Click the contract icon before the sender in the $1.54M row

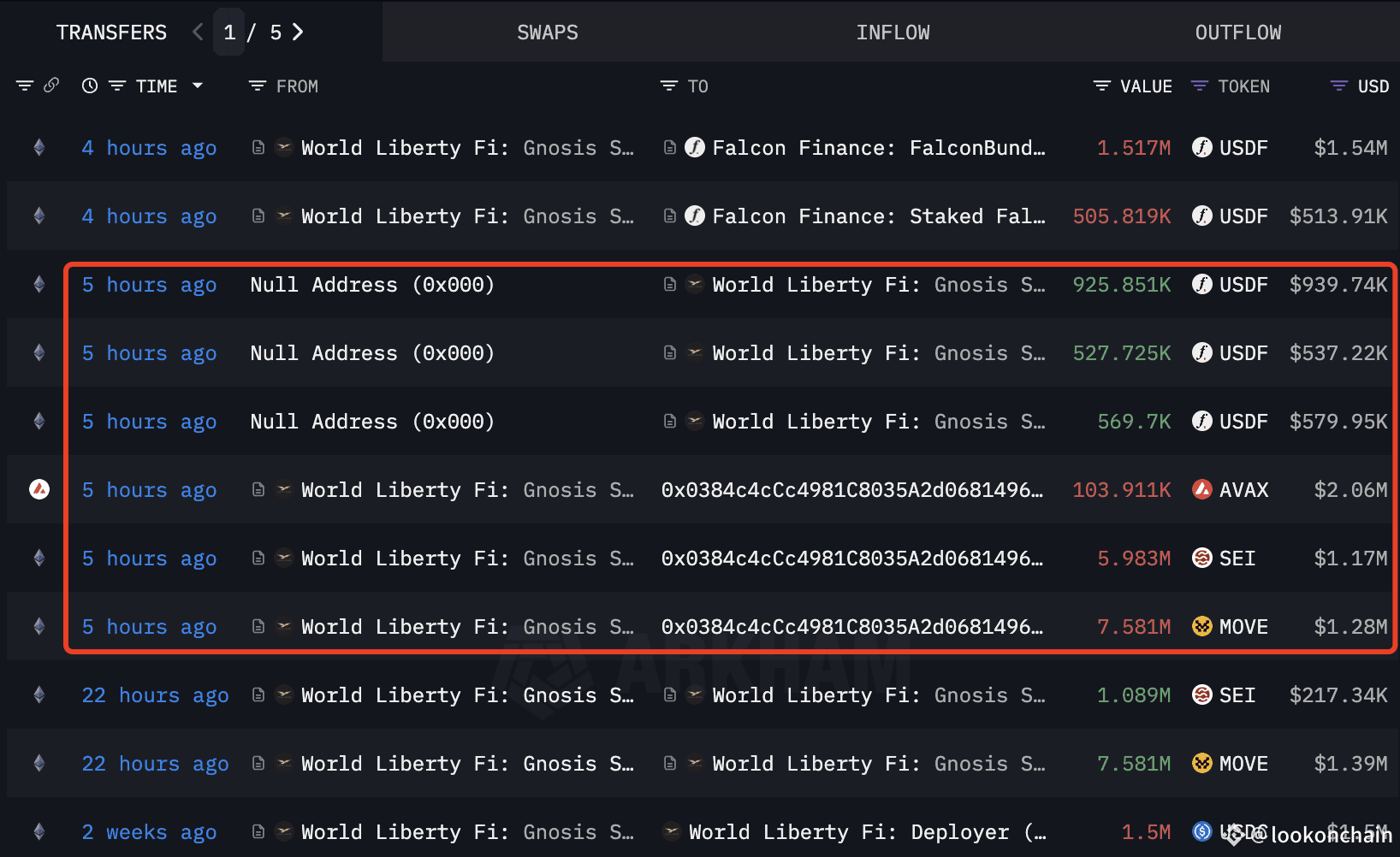pyautogui.click(x=258, y=147)
